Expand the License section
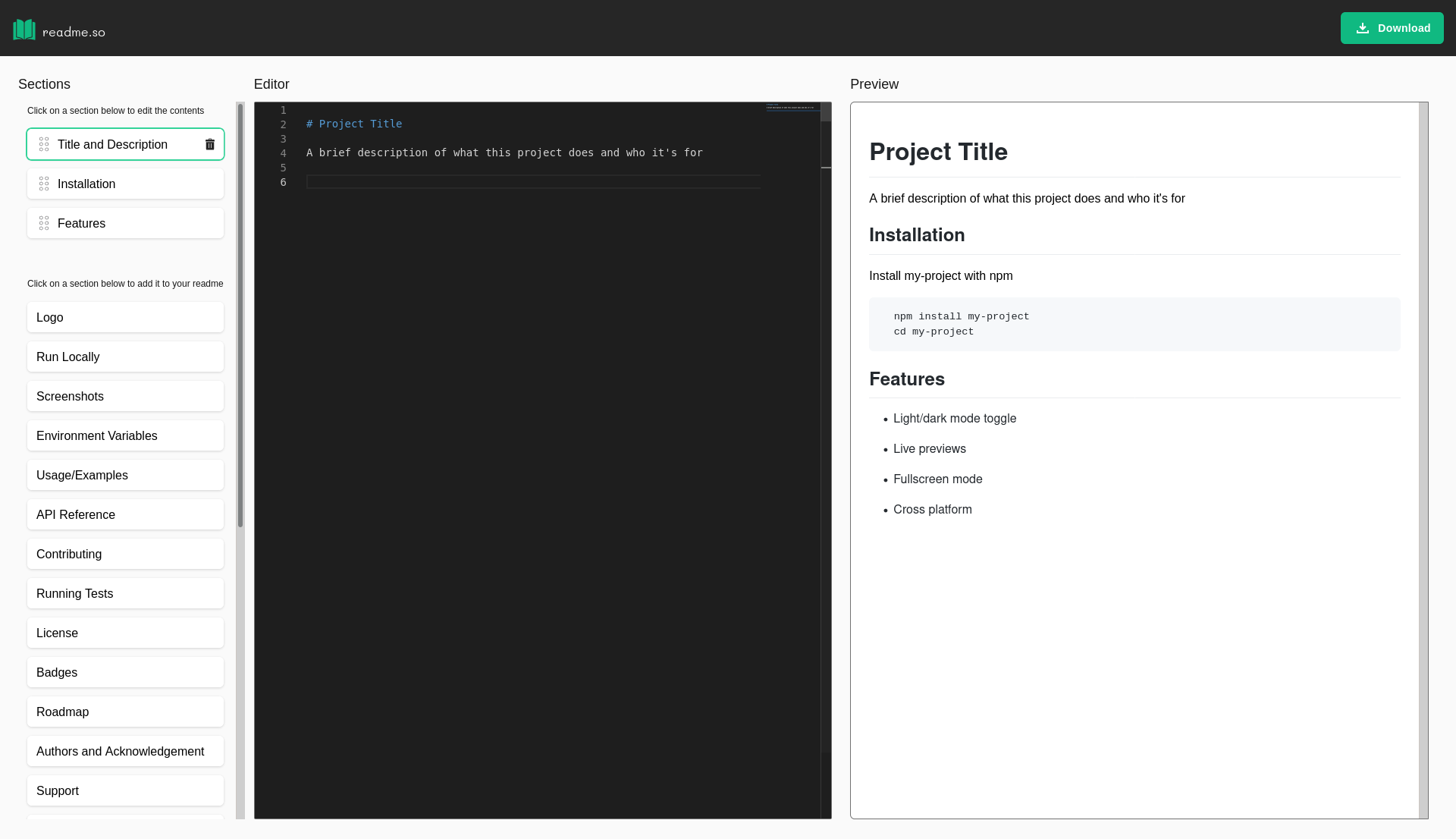The width and height of the screenshot is (1456, 839). click(x=125, y=632)
